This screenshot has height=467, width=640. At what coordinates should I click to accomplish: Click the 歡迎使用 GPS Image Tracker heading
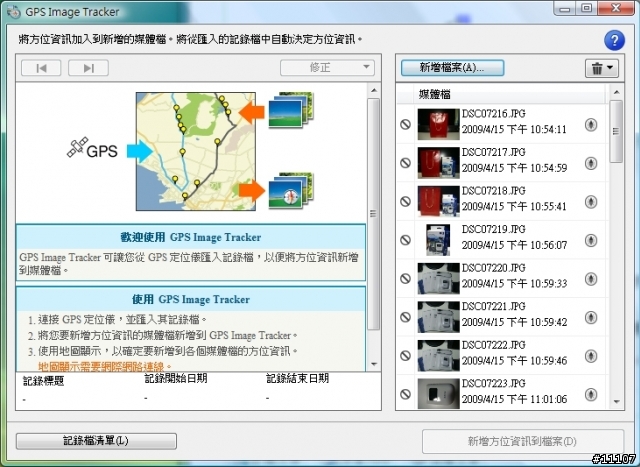[191, 237]
